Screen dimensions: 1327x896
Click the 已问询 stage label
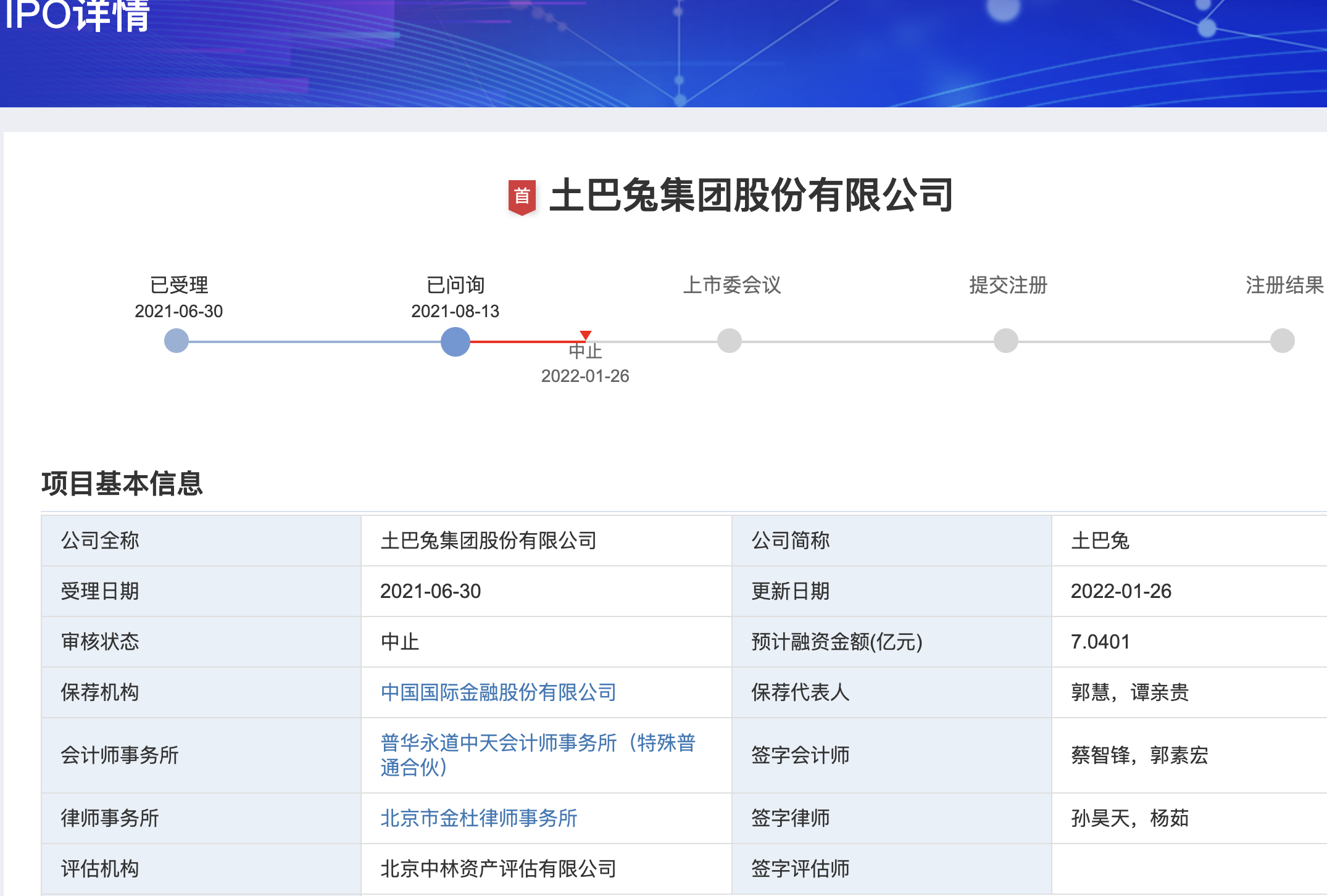click(456, 285)
